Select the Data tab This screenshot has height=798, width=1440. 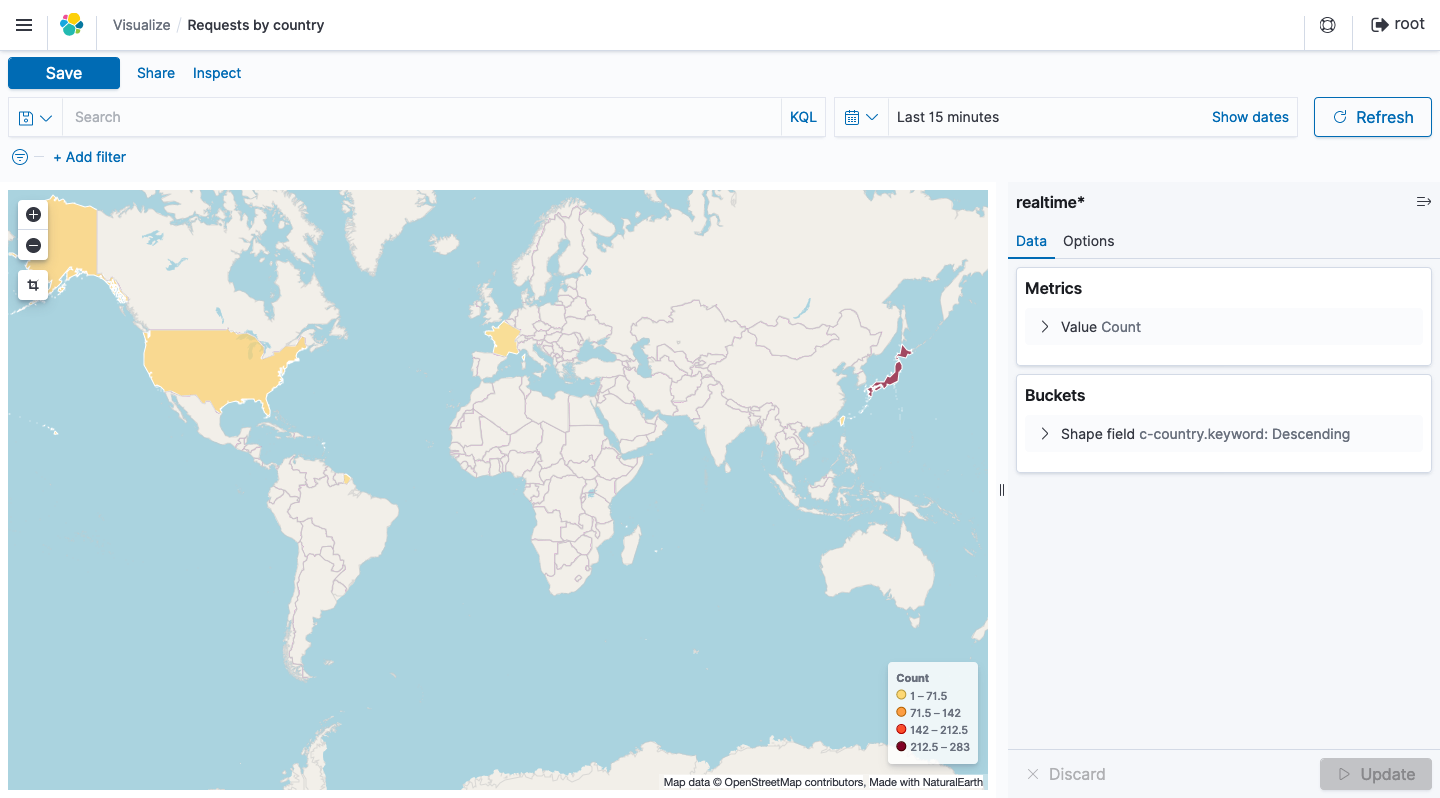[1031, 241]
